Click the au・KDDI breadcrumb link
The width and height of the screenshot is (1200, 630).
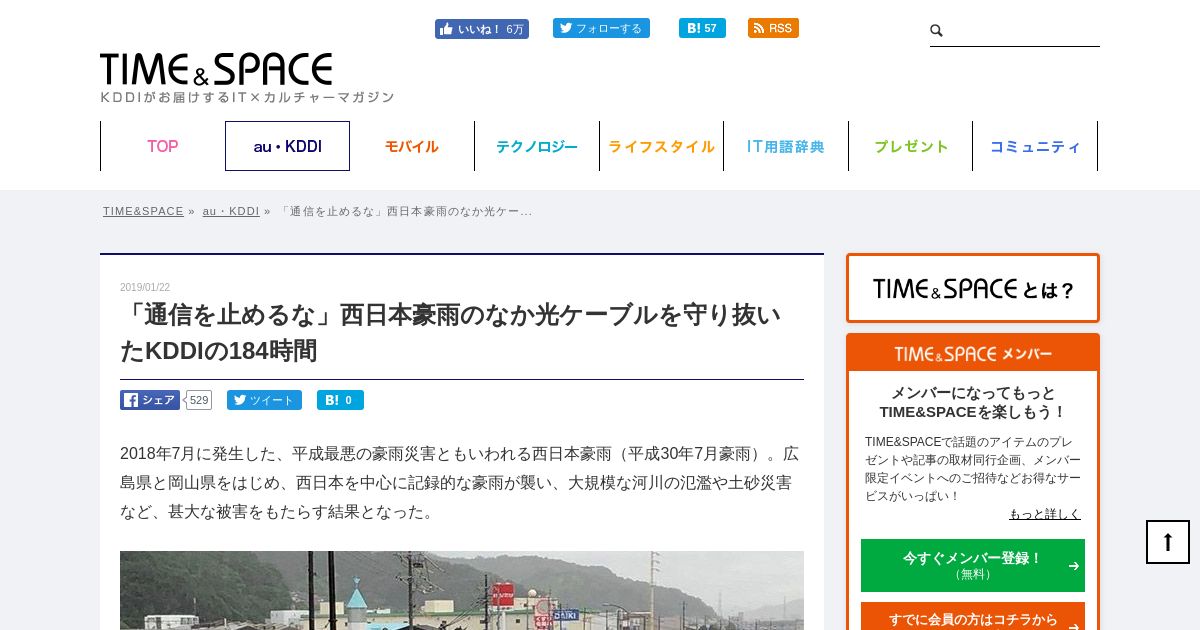pyautogui.click(x=231, y=211)
